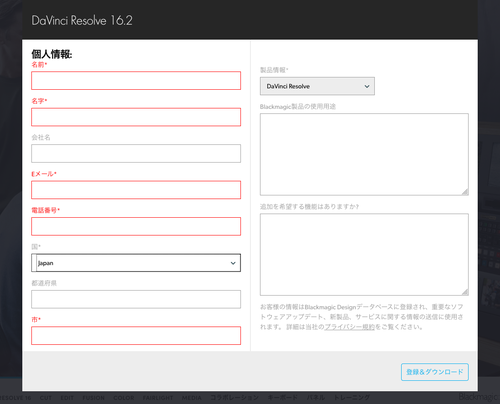Open the COLOR tab in background page
This screenshot has height=404, width=500.
point(124,398)
